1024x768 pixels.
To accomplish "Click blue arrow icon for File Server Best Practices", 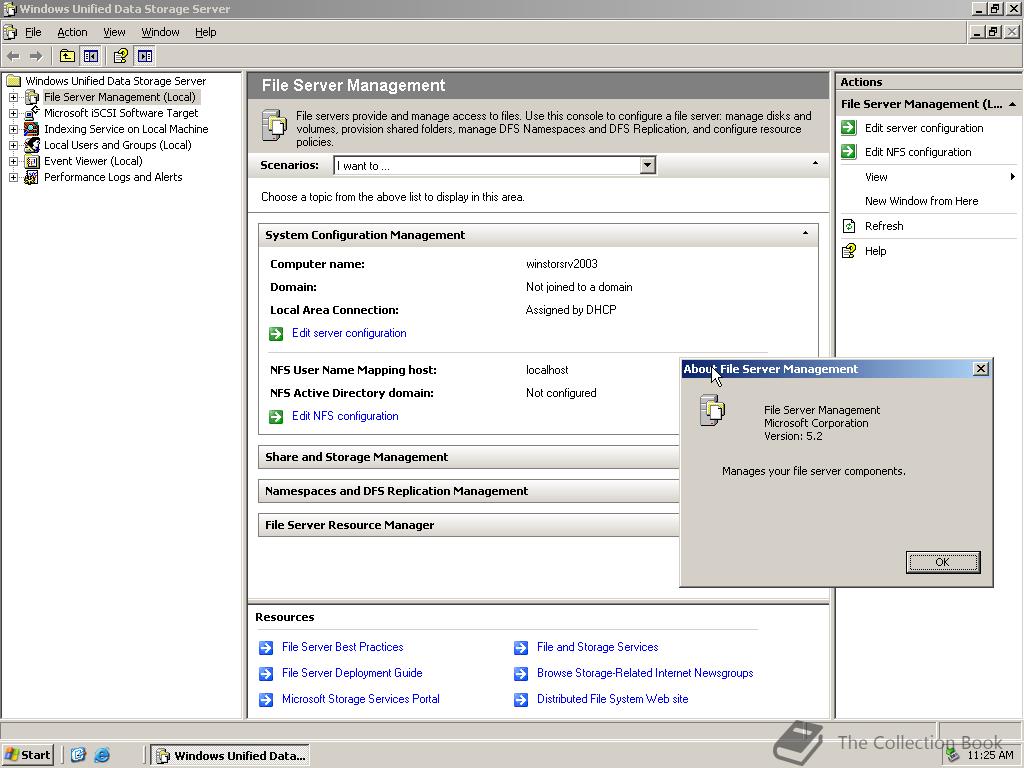I will point(266,648).
